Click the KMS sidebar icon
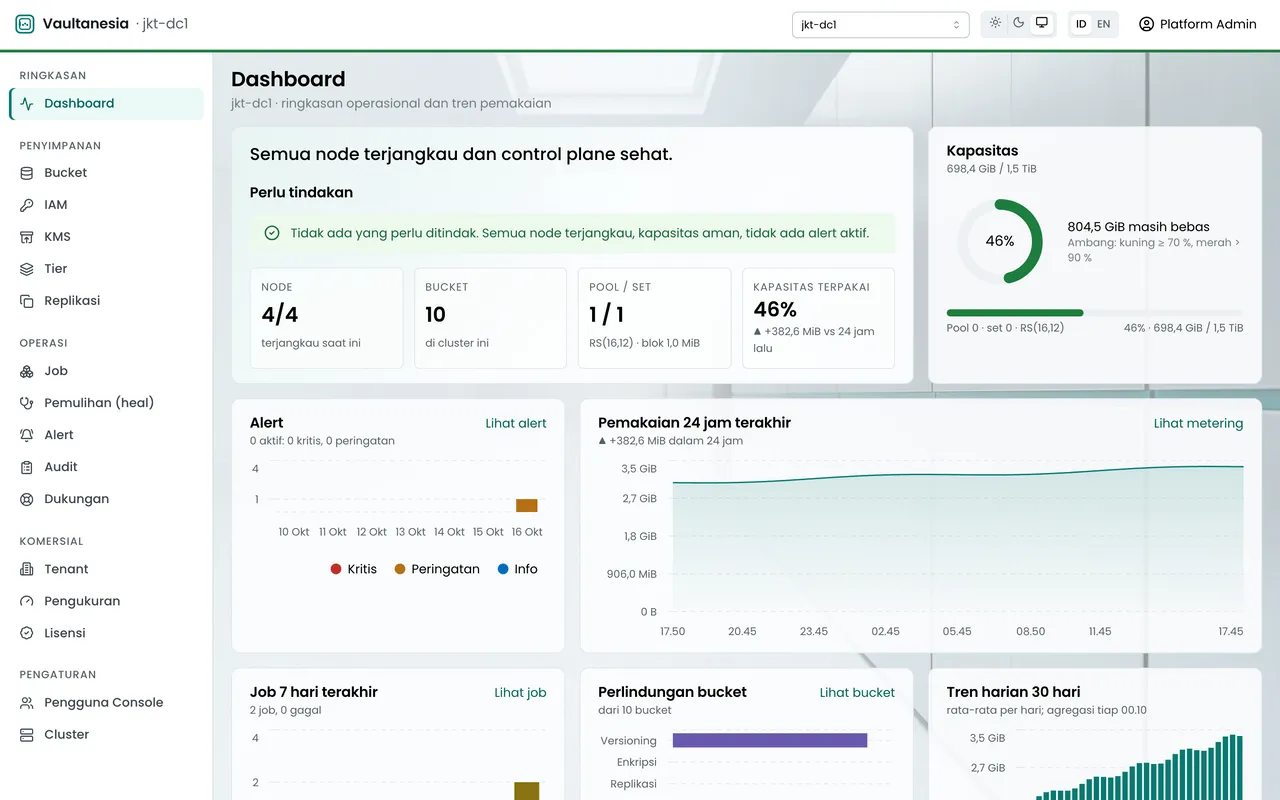1280x800 pixels. pyautogui.click(x=27, y=237)
